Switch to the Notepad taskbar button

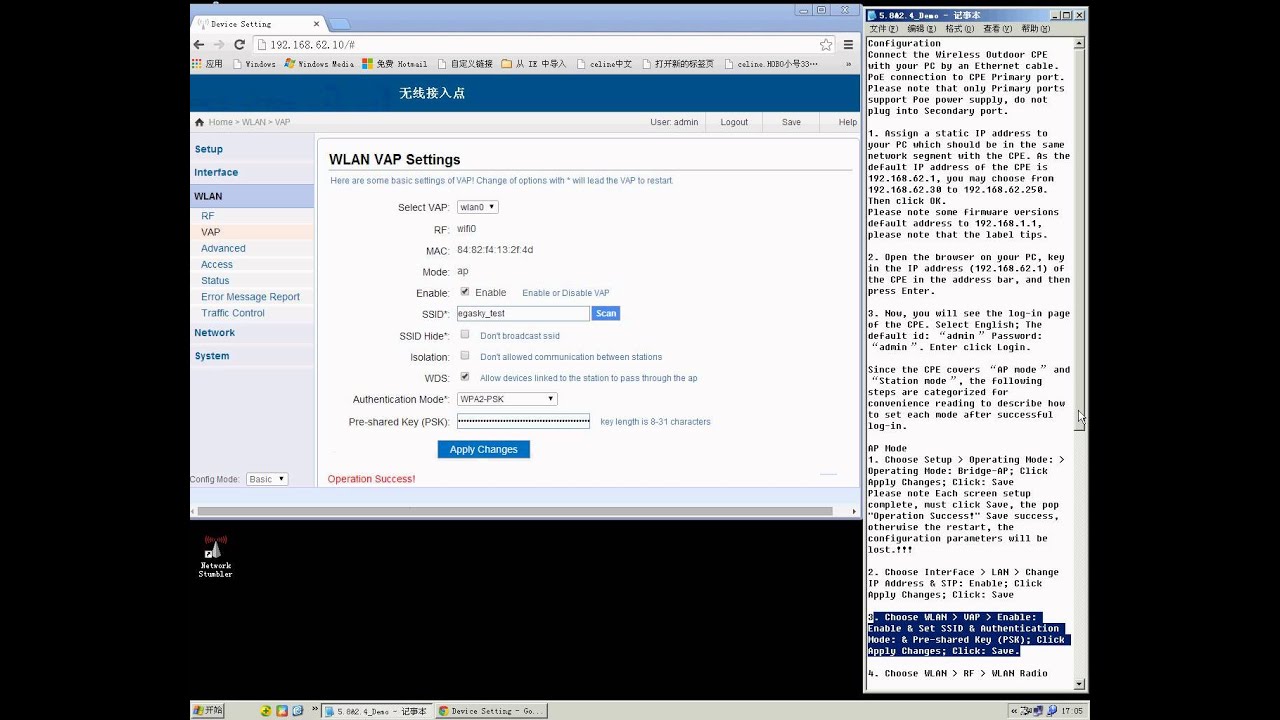tap(377, 711)
